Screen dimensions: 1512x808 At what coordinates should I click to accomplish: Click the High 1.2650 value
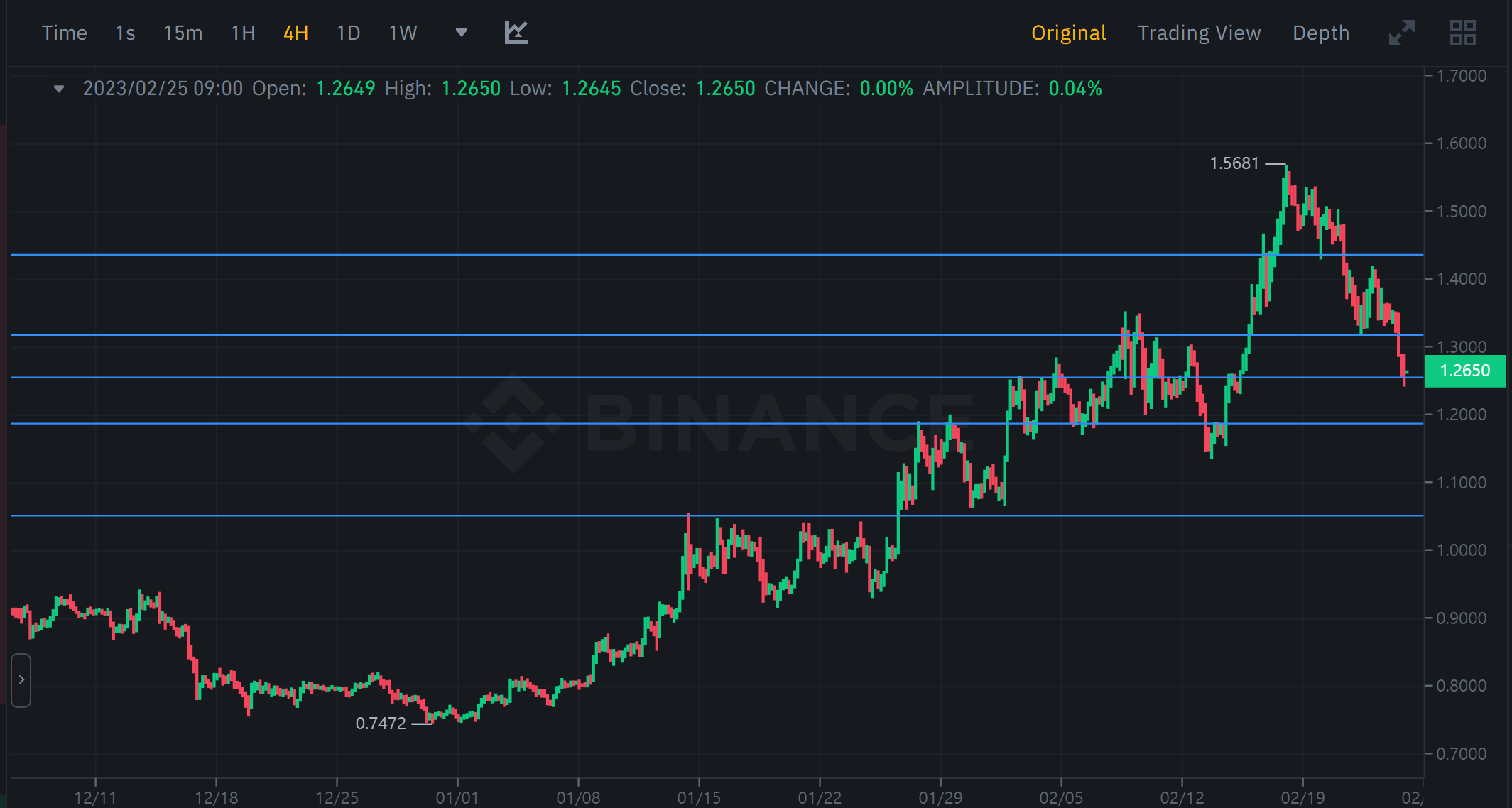[471, 89]
